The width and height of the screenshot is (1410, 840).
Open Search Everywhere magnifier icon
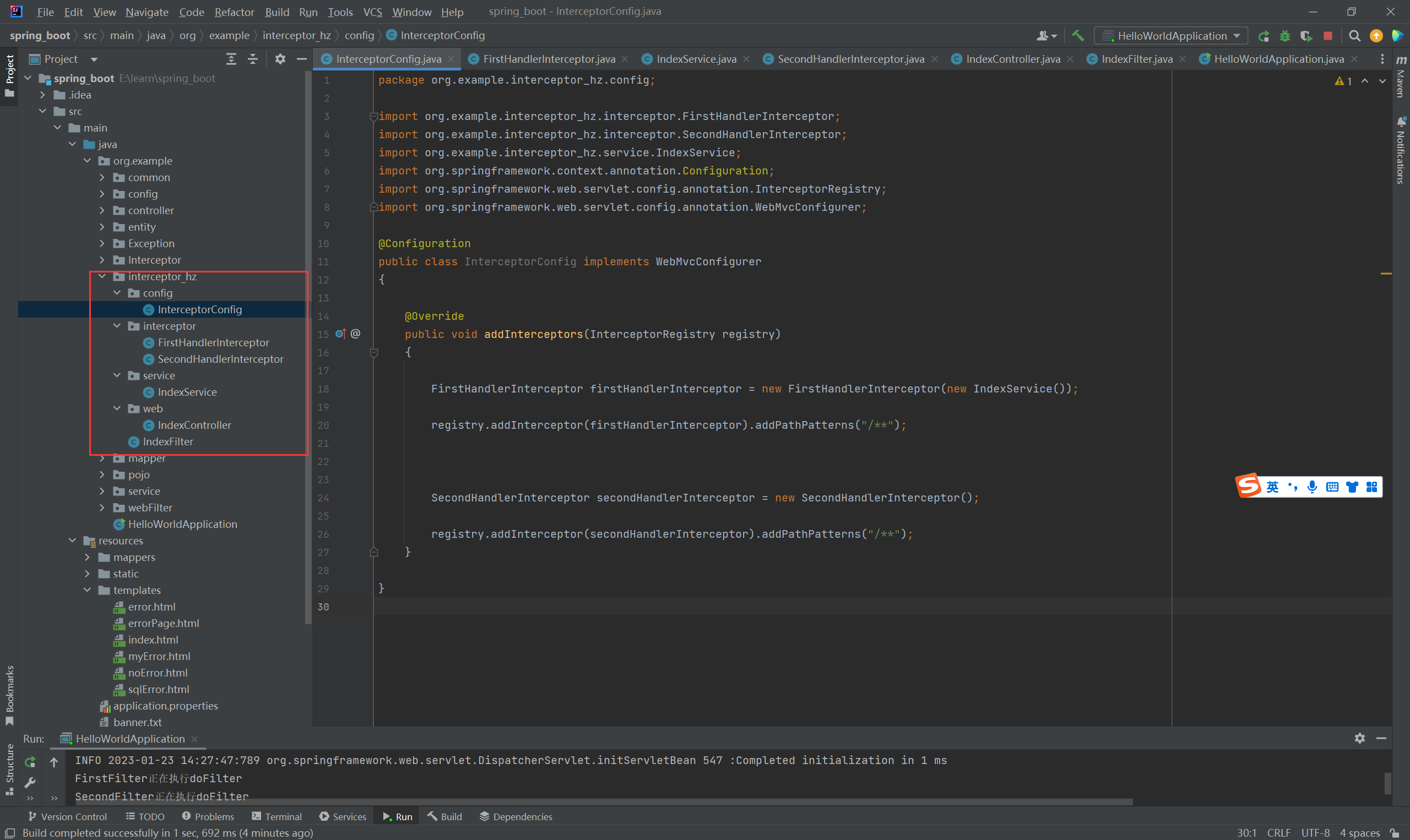[1354, 36]
